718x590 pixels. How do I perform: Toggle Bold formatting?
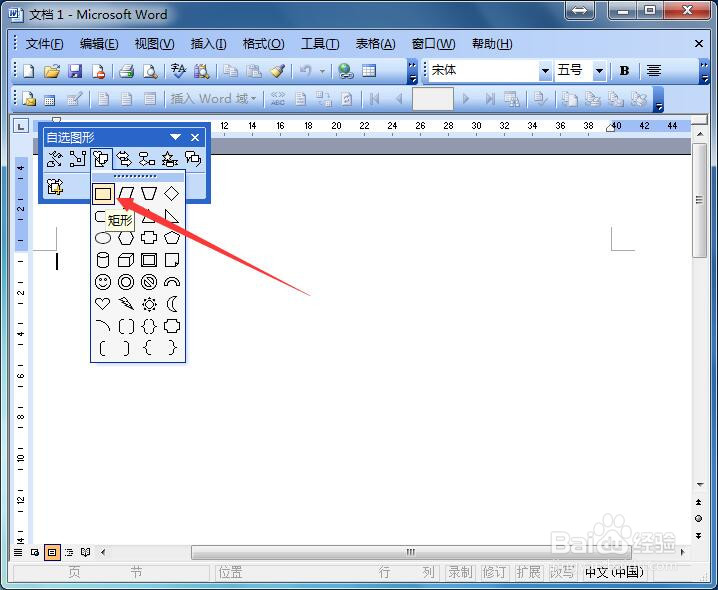[x=624, y=71]
